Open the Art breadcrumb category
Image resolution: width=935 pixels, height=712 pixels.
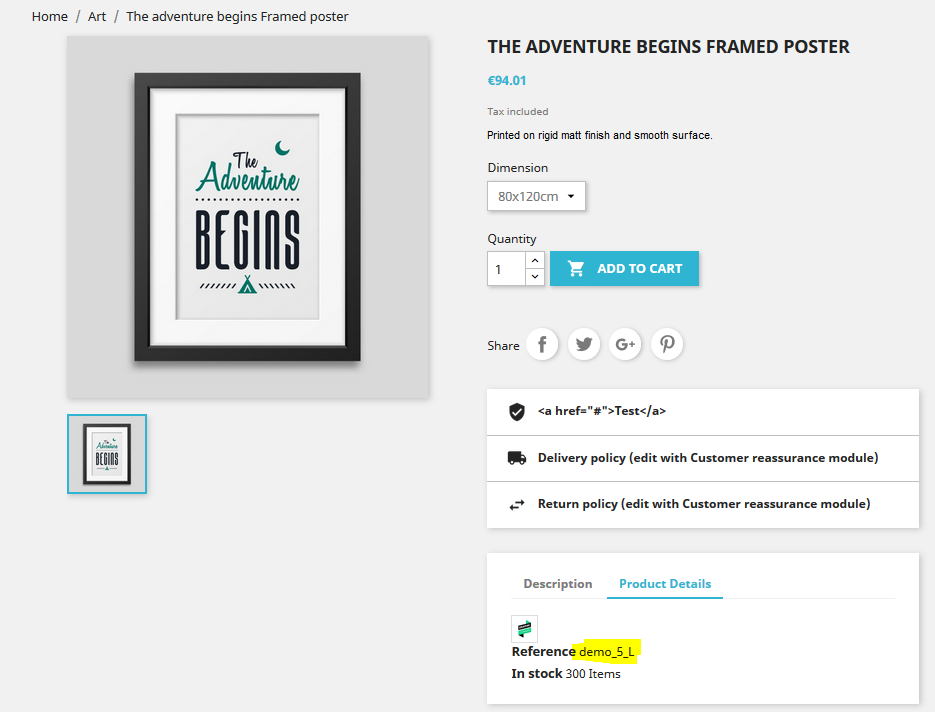coord(97,17)
